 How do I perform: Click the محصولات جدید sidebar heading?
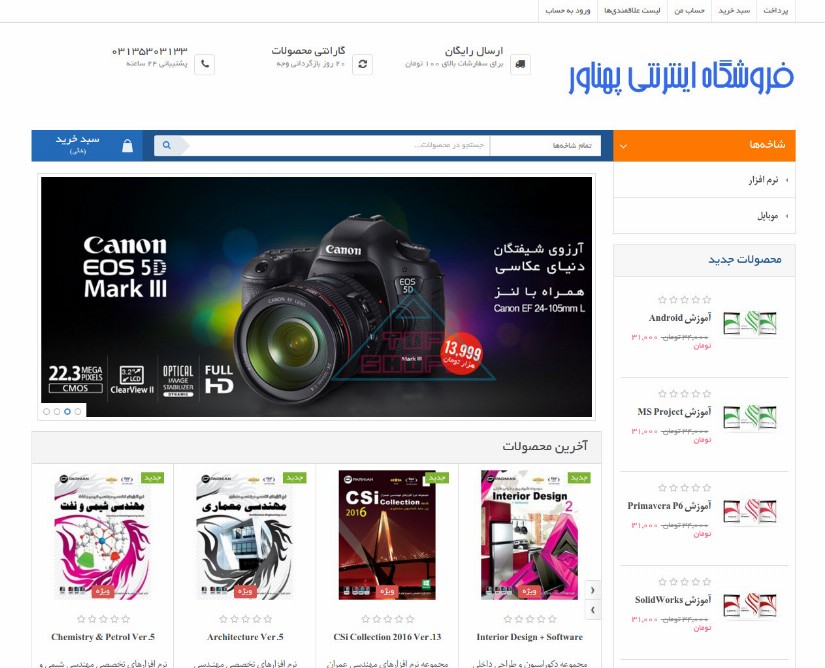click(744, 259)
